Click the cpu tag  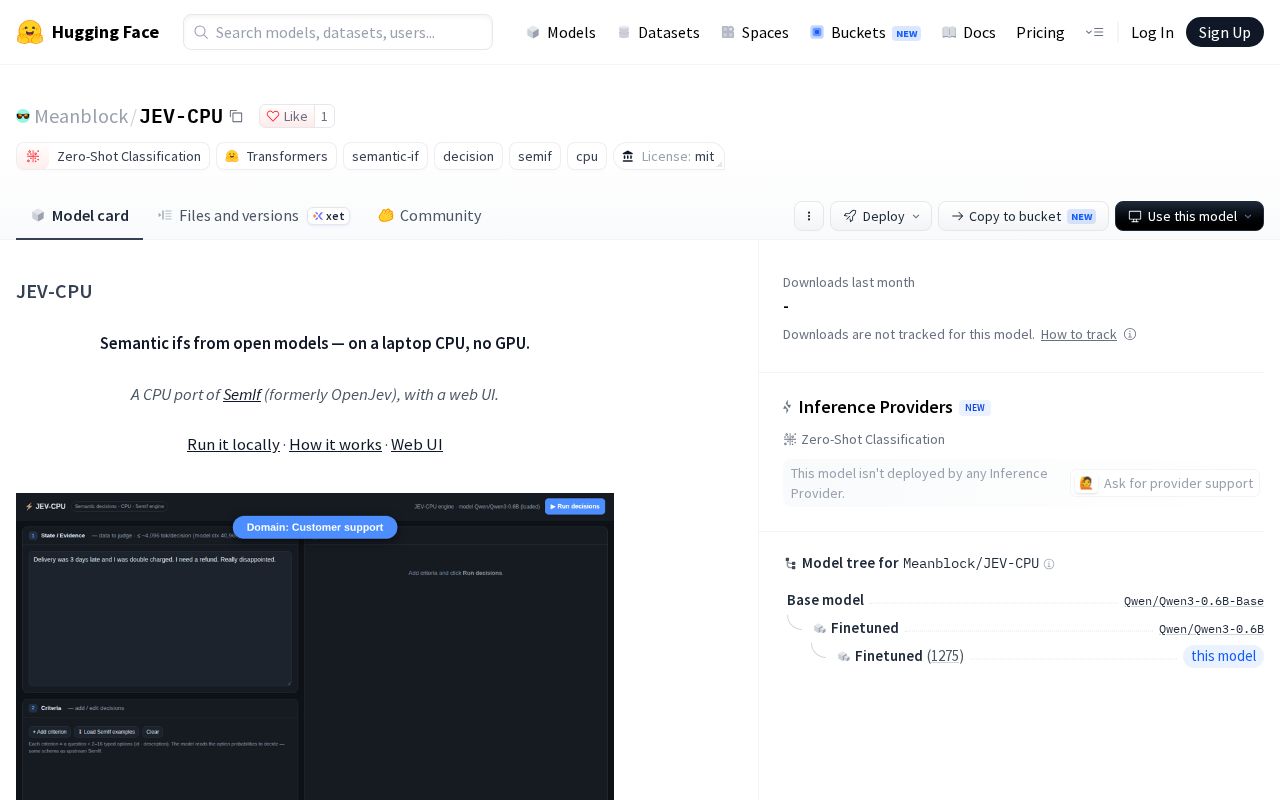[x=587, y=156]
